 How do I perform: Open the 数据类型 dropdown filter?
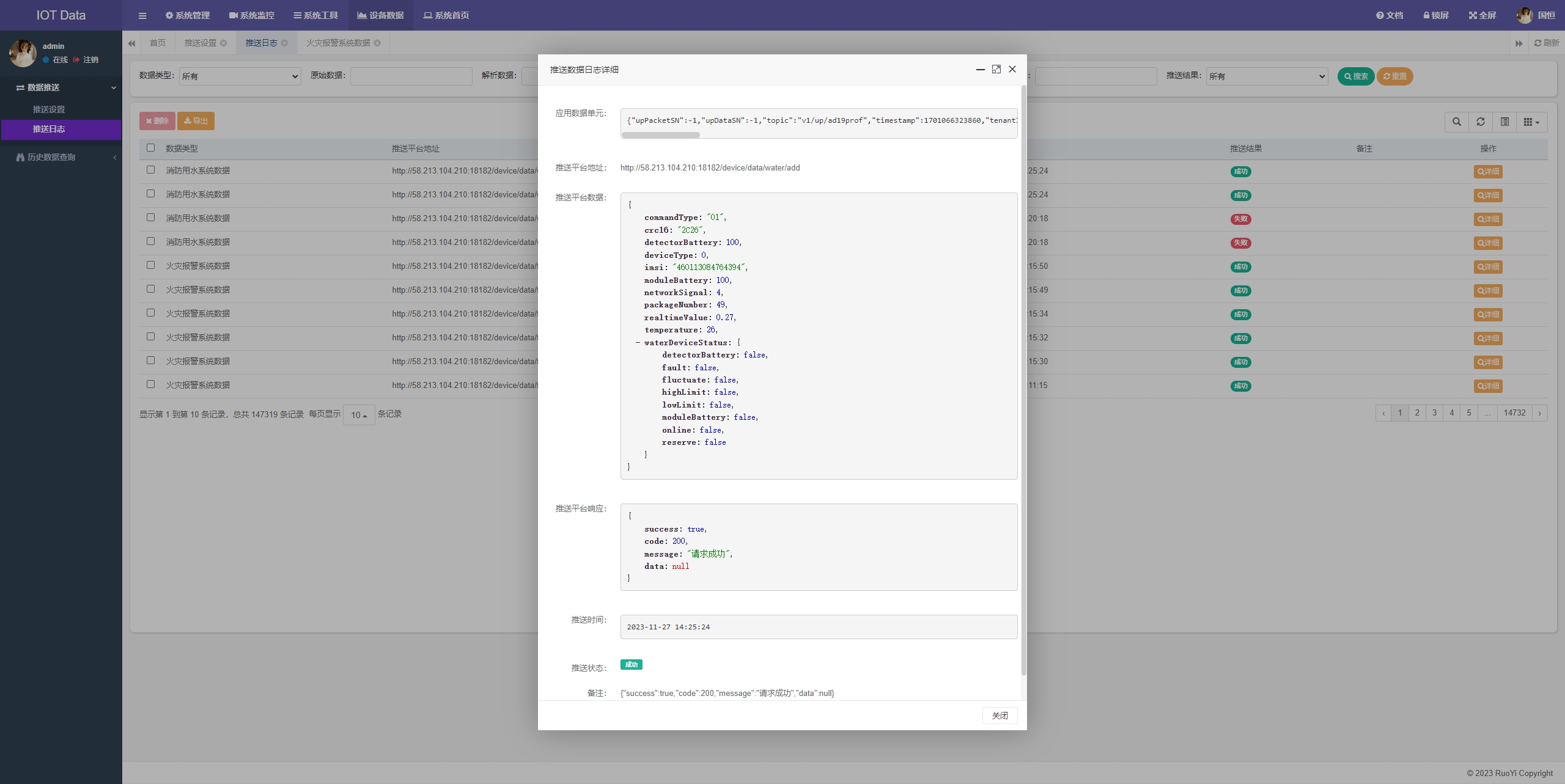[x=240, y=76]
